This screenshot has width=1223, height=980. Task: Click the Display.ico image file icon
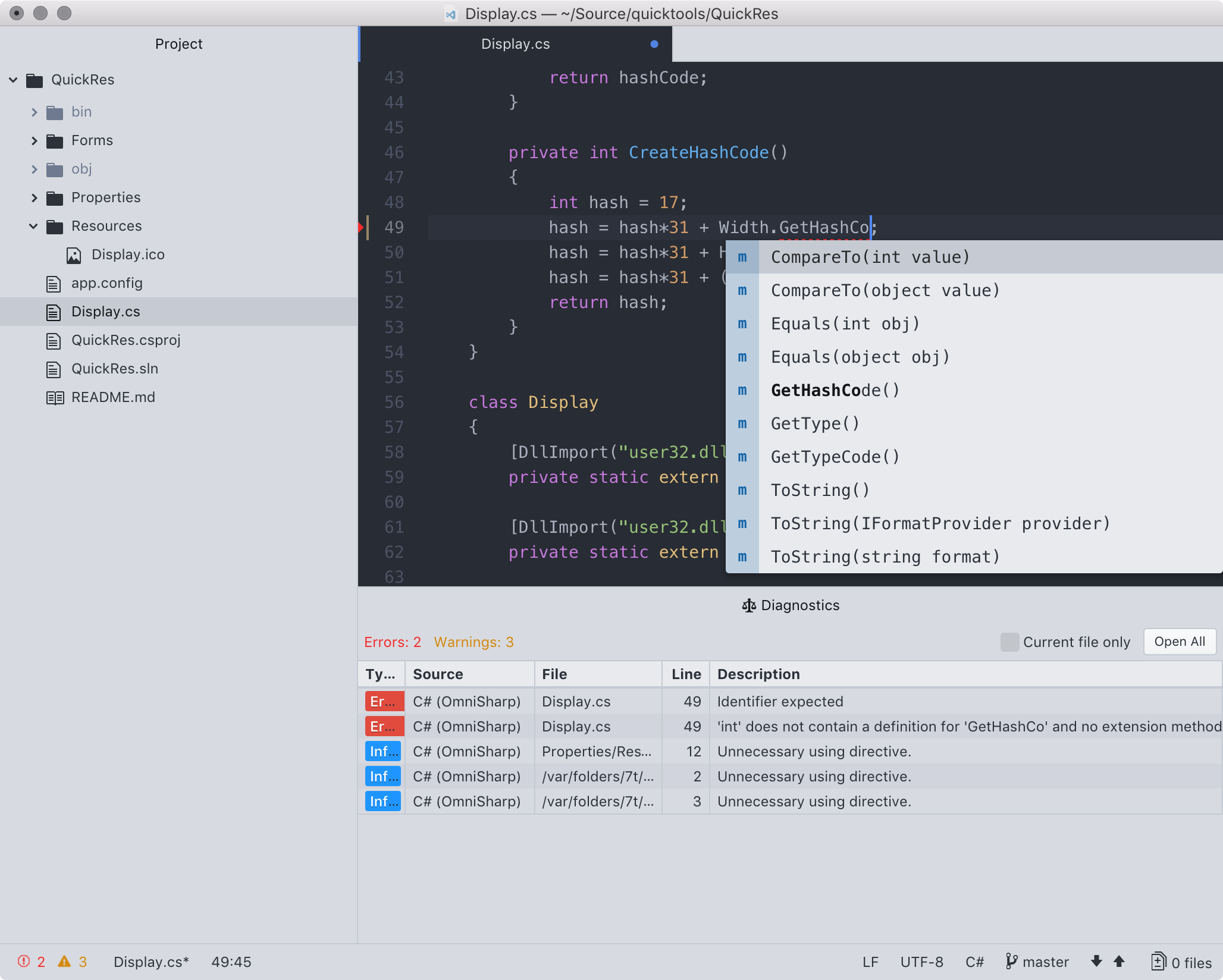[x=74, y=255]
